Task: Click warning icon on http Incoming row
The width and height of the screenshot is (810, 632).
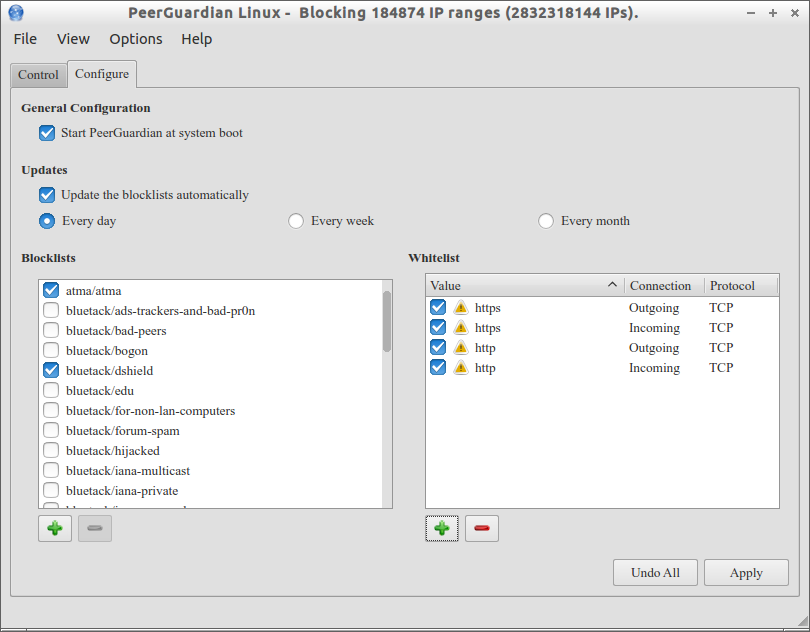Action: pos(461,368)
